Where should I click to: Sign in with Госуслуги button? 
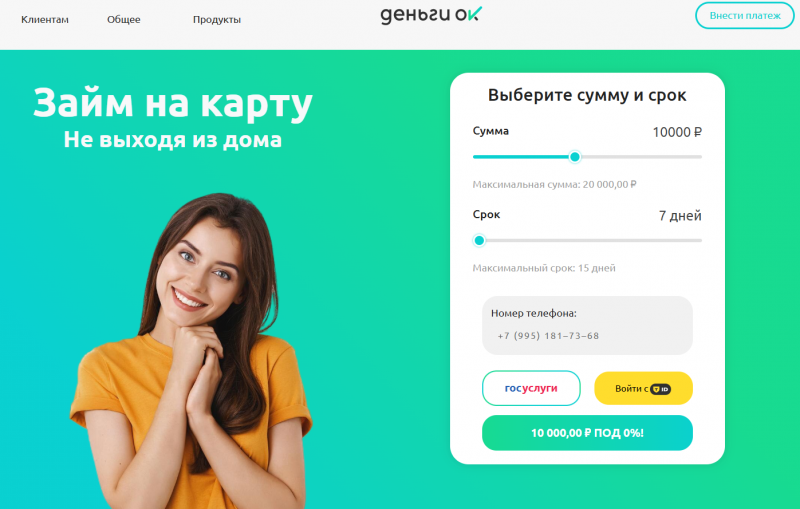coord(531,388)
